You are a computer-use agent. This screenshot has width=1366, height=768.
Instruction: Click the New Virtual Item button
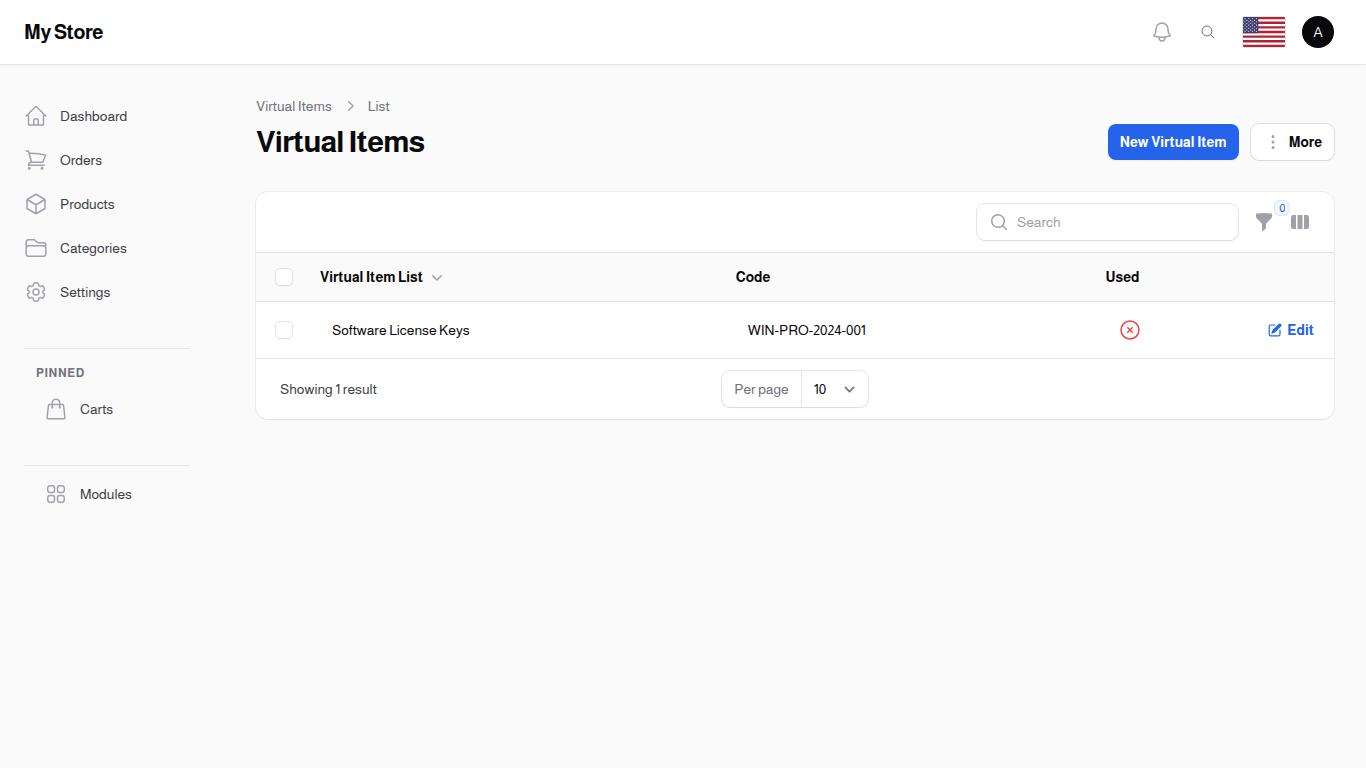(1173, 142)
